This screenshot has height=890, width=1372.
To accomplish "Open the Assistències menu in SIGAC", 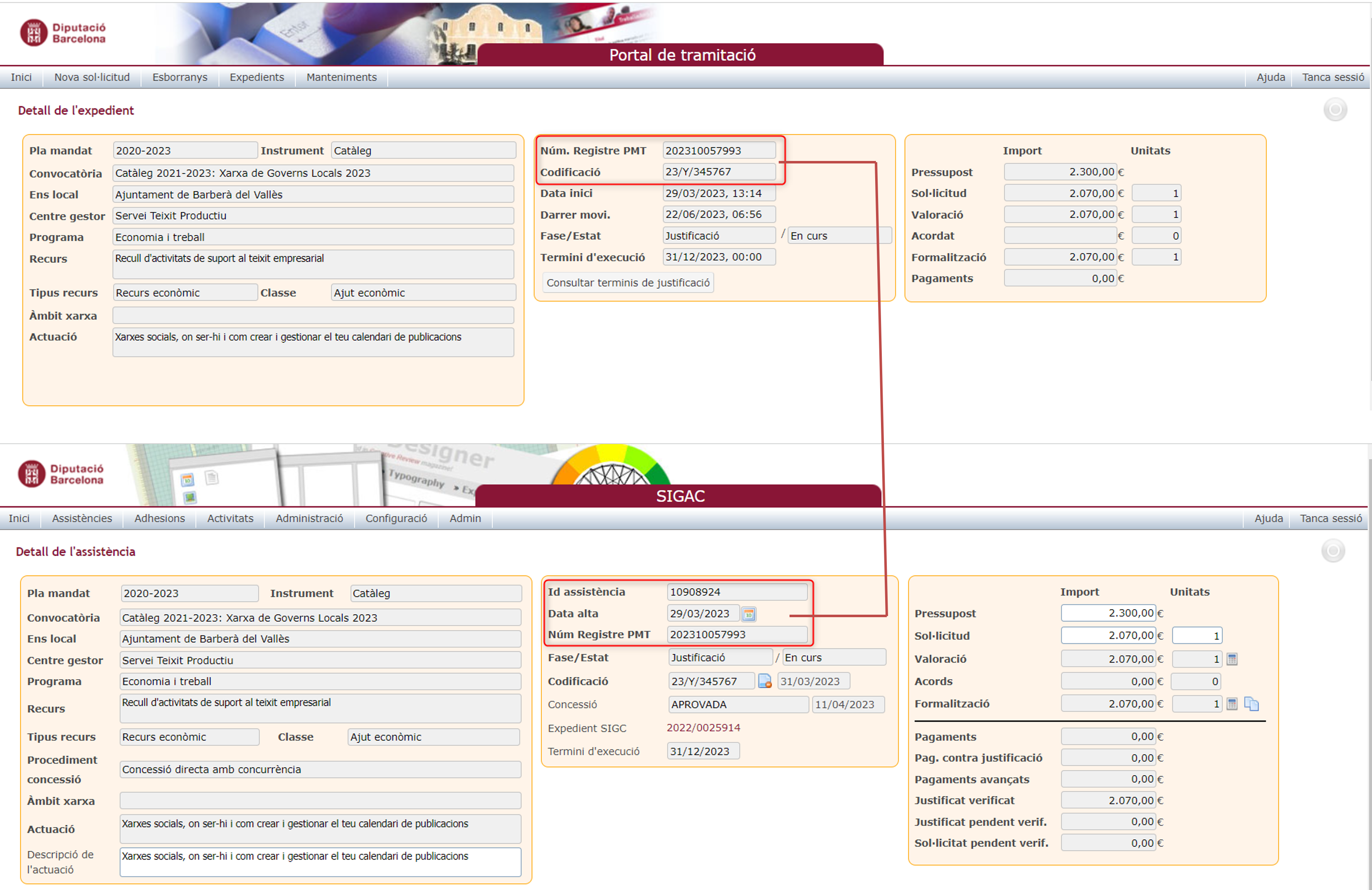I will pyautogui.click(x=82, y=519).
